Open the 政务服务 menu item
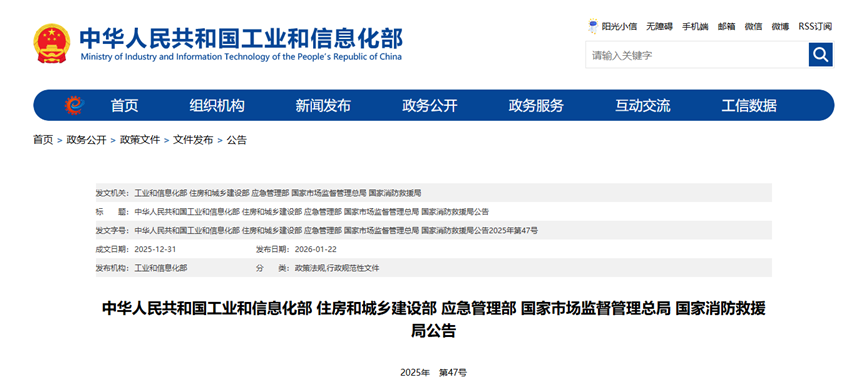This screenshot has height=388, width=850. (536, 106)
